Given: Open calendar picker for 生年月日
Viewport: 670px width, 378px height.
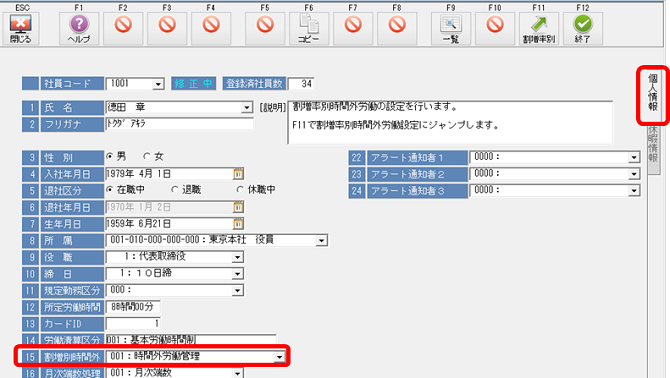Looking at the screenshot, I should coord(238,223).
